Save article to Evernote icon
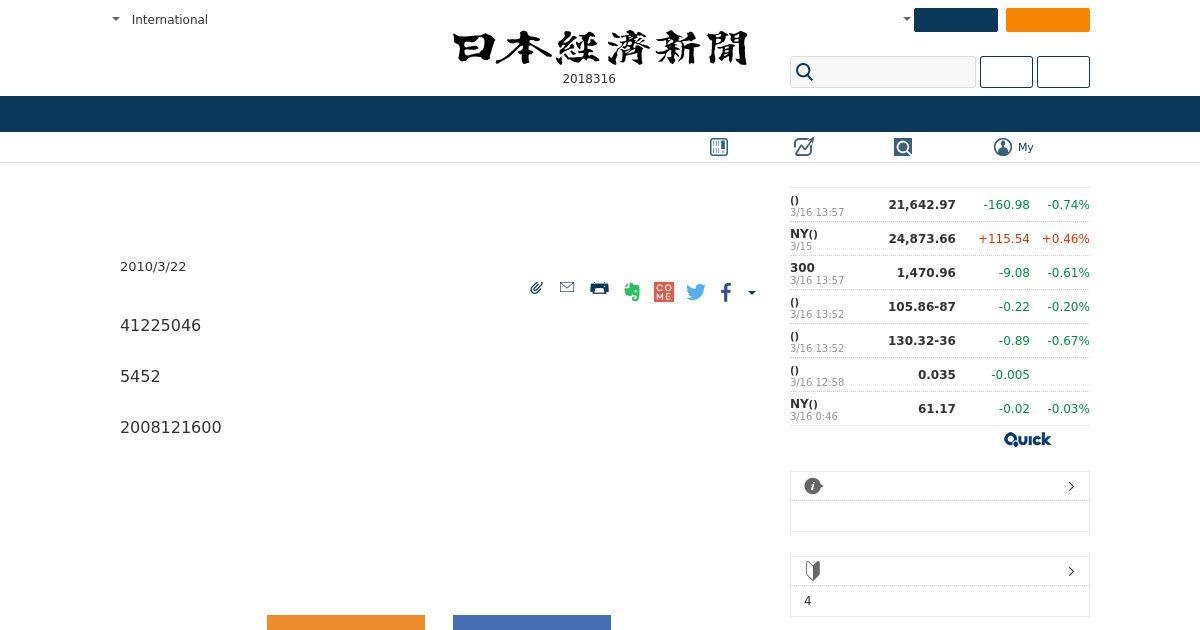The image size is (1200, 630). pyautogui.click(x=632, y=291)
